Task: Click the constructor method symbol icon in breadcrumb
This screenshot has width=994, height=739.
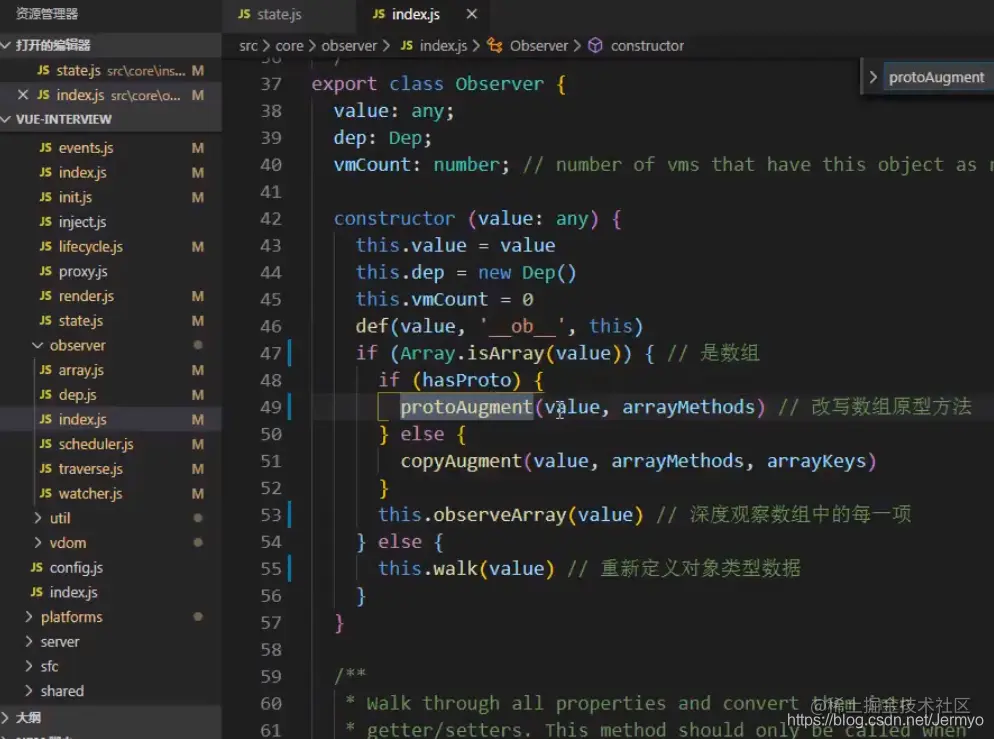Action: (595, 46)
